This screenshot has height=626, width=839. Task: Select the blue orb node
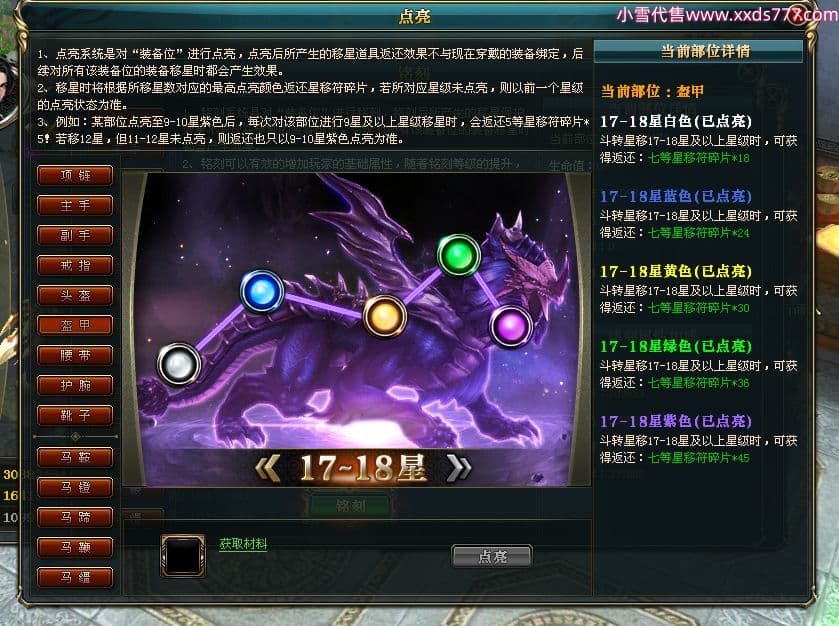[x=262, y=292]
